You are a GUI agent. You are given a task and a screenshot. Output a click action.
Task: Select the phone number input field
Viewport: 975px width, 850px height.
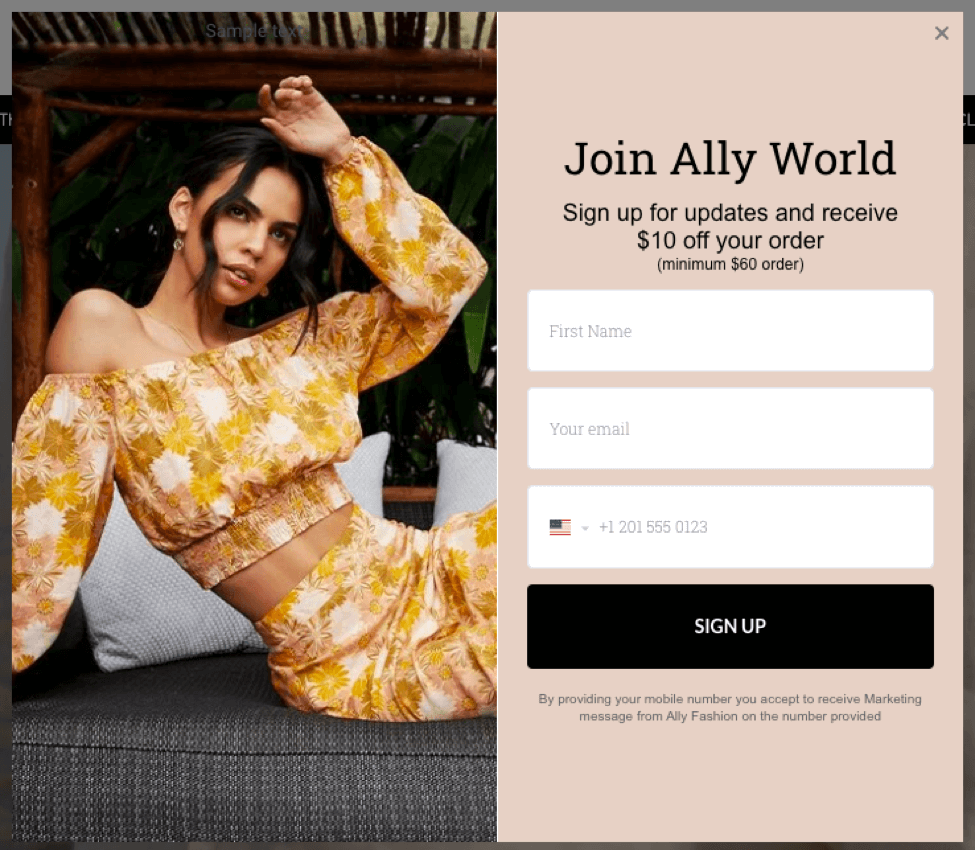coord(764,527)
